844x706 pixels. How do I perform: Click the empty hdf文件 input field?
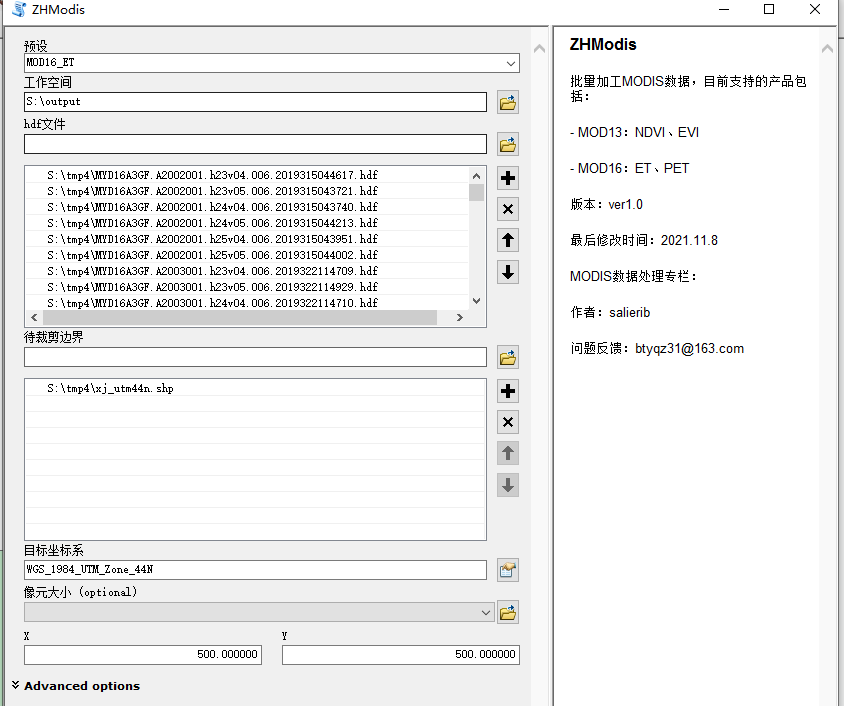tap(255, 144)
